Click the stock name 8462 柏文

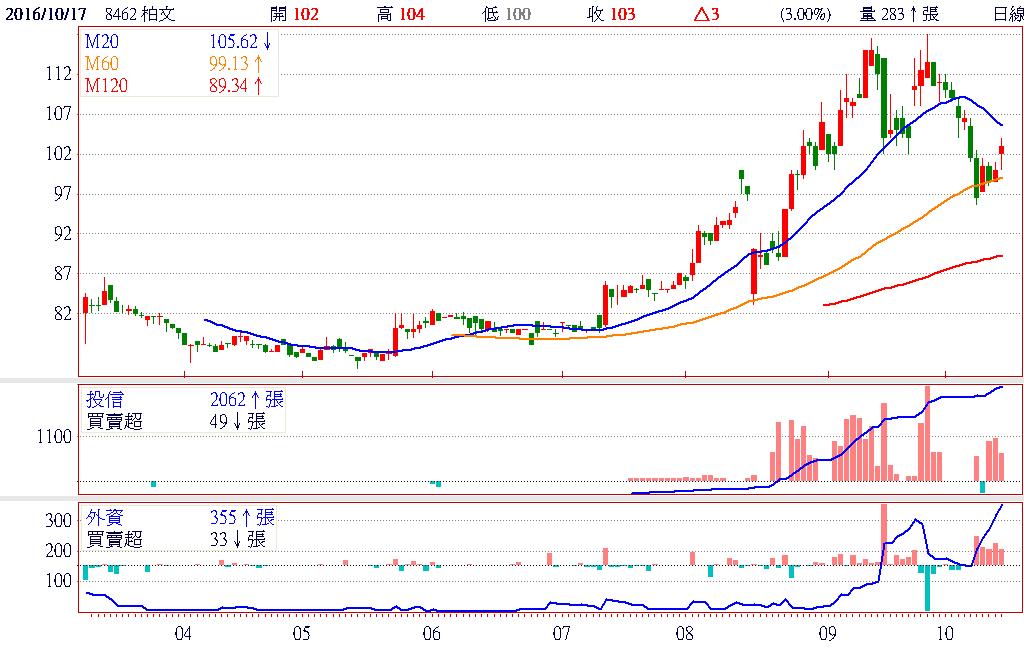pyautogui.click(x=140, y=14)
